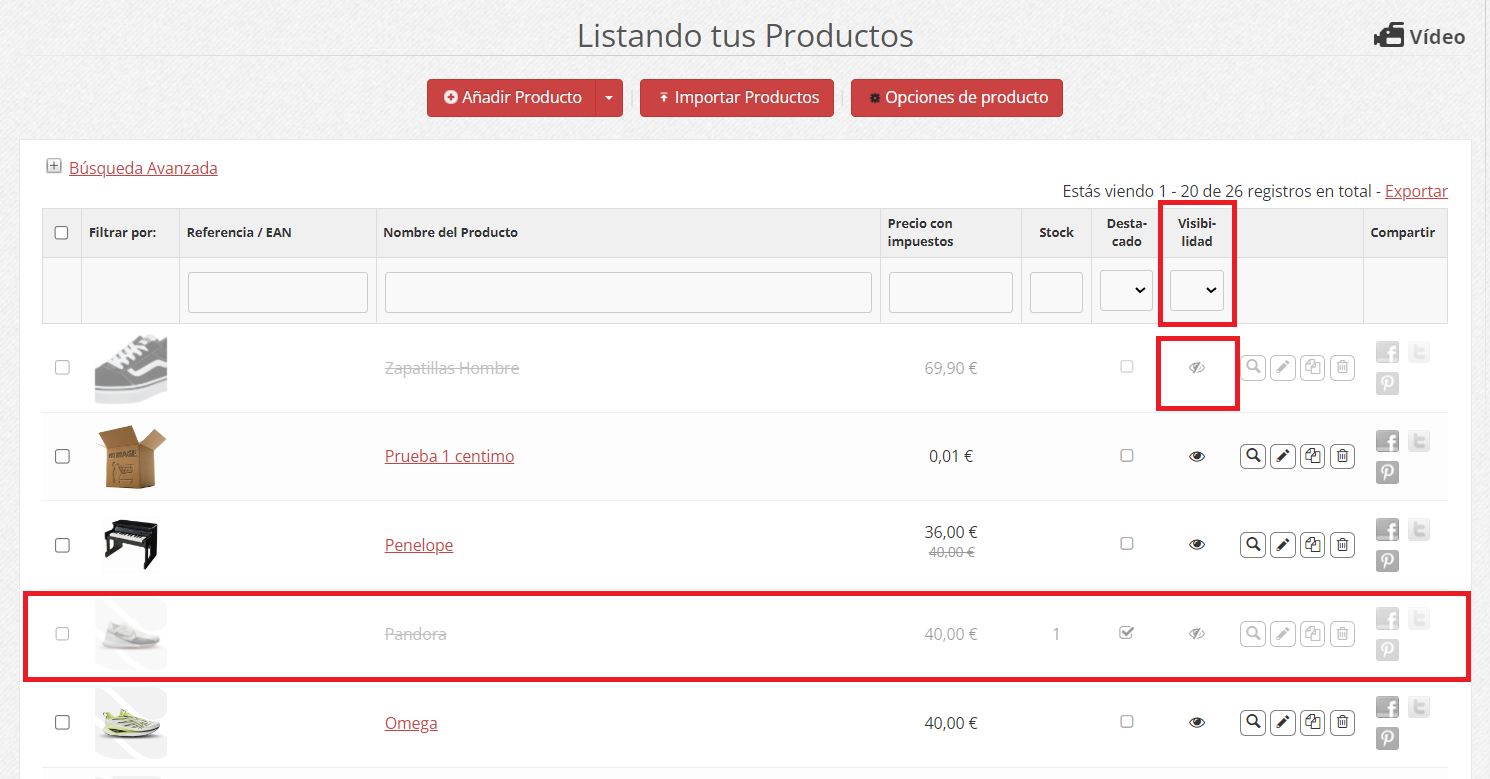
Task: Open the Añadir Producto dropdown arrow
Action: point(609,97)
